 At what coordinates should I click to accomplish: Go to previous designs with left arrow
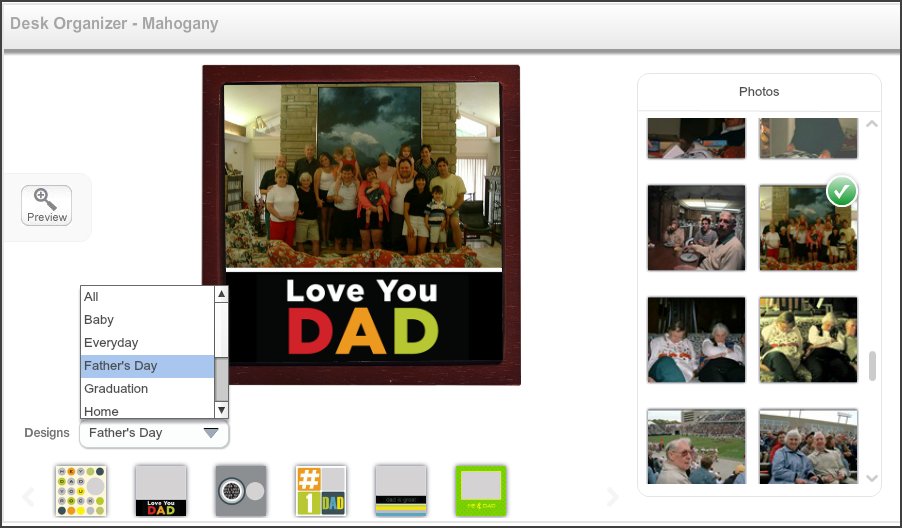[x=29, y=496]
